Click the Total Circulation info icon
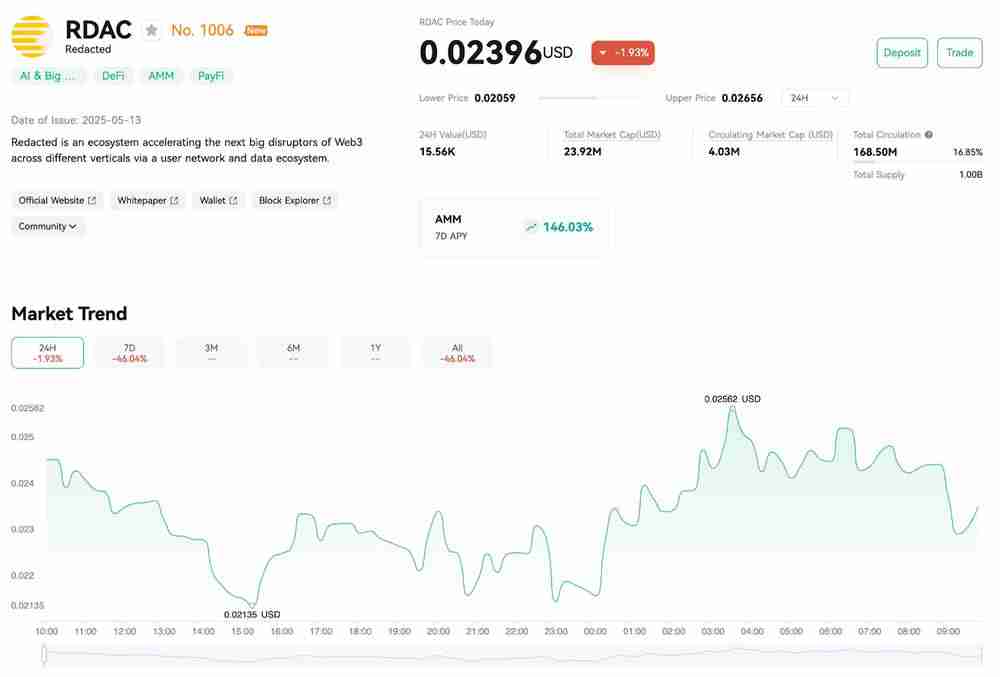 (x=929, y=135)
